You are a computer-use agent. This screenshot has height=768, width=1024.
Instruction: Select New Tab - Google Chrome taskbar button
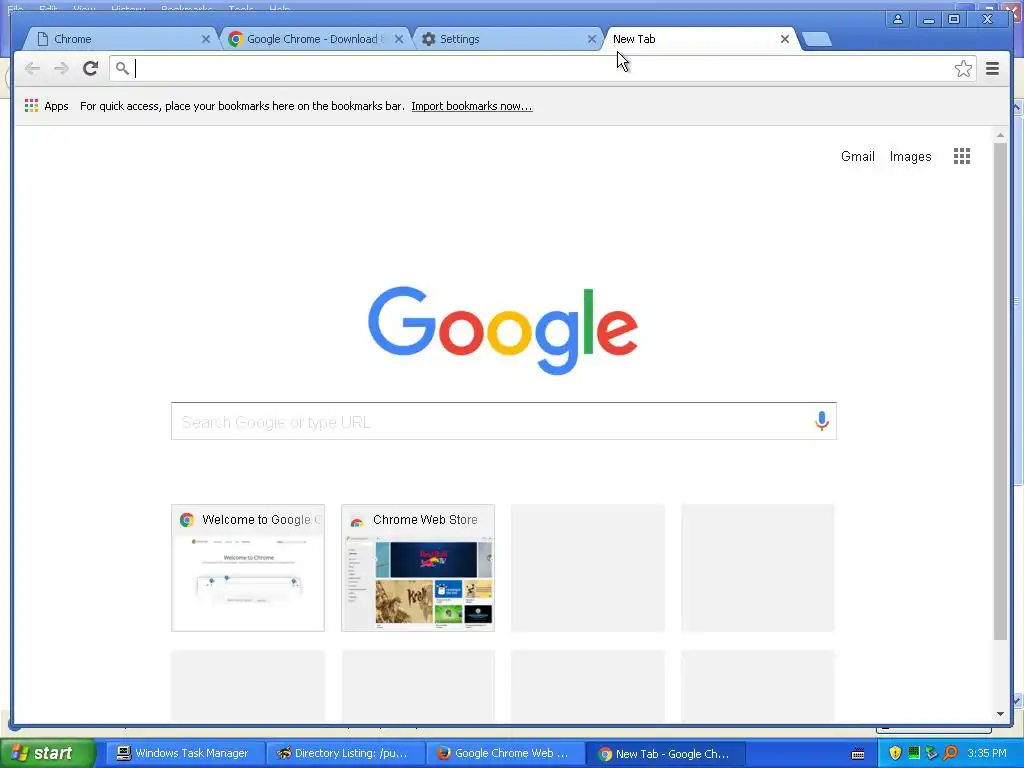click(x=665, y=753)
